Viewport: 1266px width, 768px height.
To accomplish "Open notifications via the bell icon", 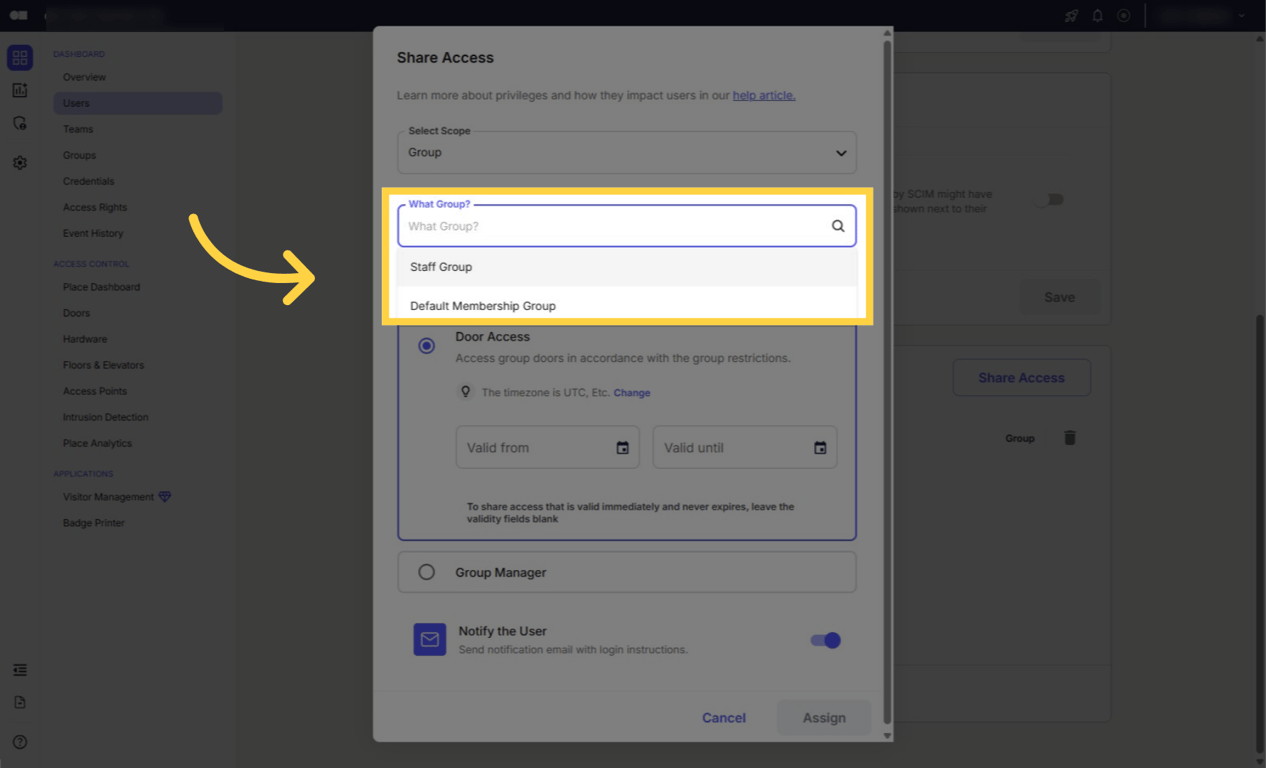I will [x=1097, y=15].
